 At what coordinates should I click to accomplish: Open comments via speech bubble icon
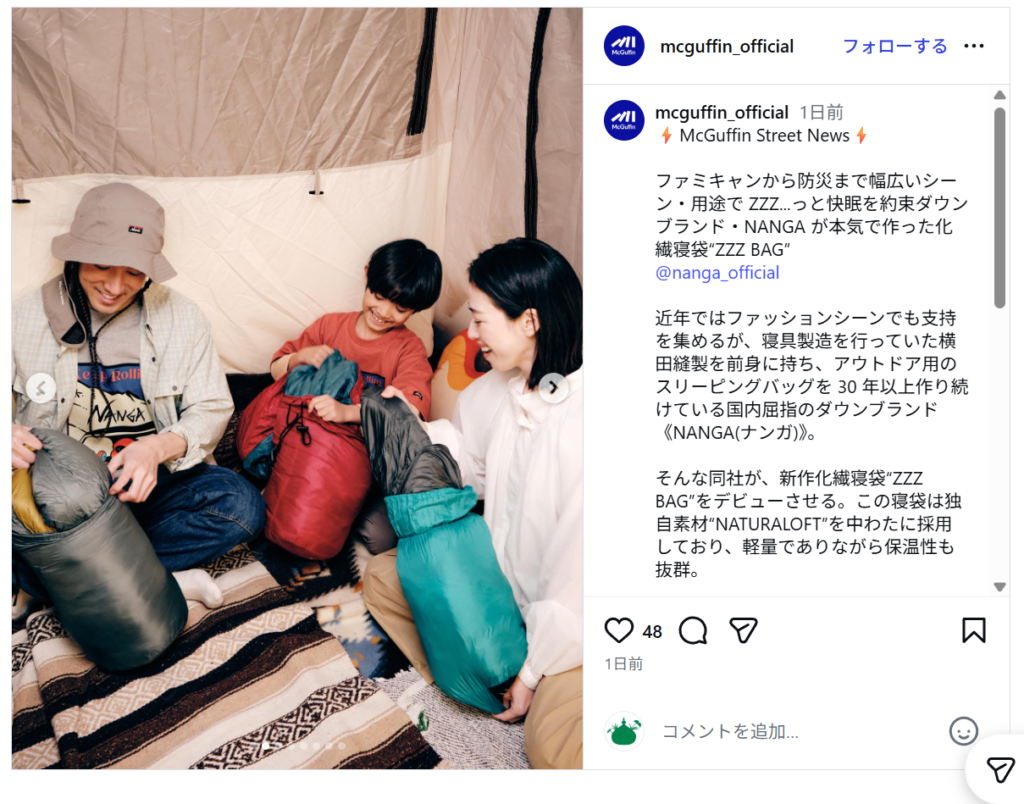click(693, 630)
